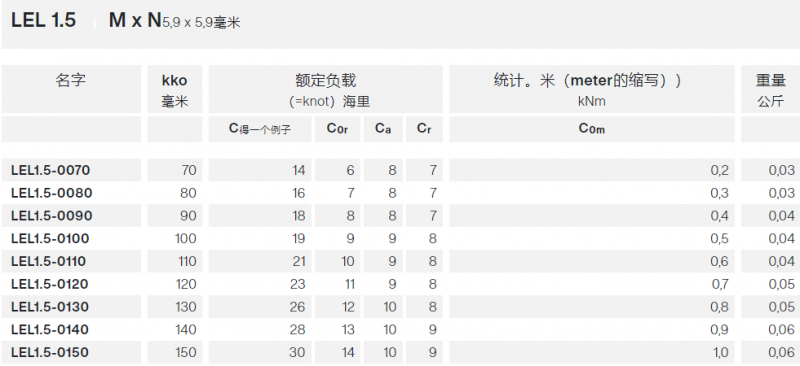Open the LEL1.5-0080 product entry
Image resolution: width=800 pixels, height=366 pixels.
pyautogui.click(x=52, y=193)
